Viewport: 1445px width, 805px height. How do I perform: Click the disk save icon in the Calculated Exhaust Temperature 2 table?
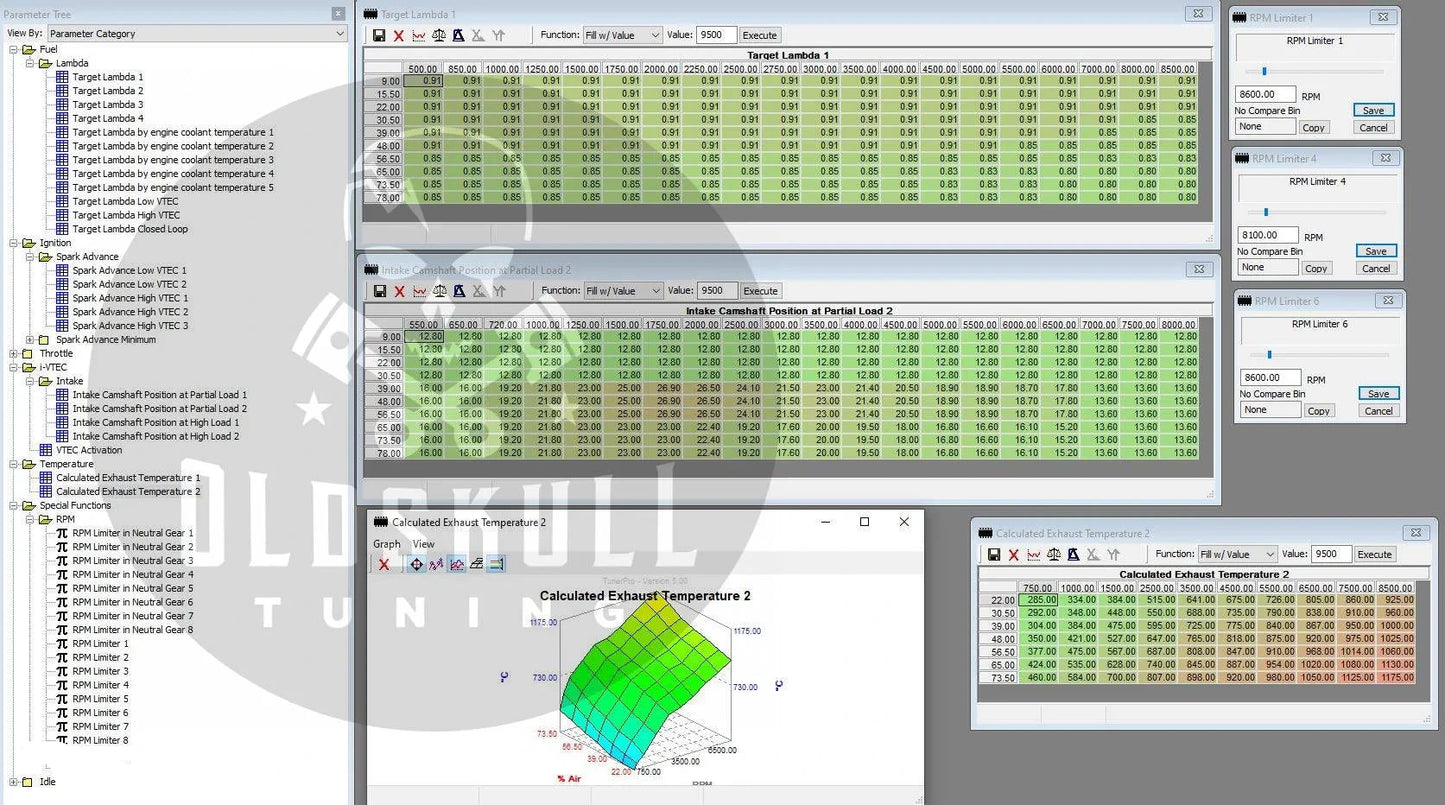click(x=994, y=555)
